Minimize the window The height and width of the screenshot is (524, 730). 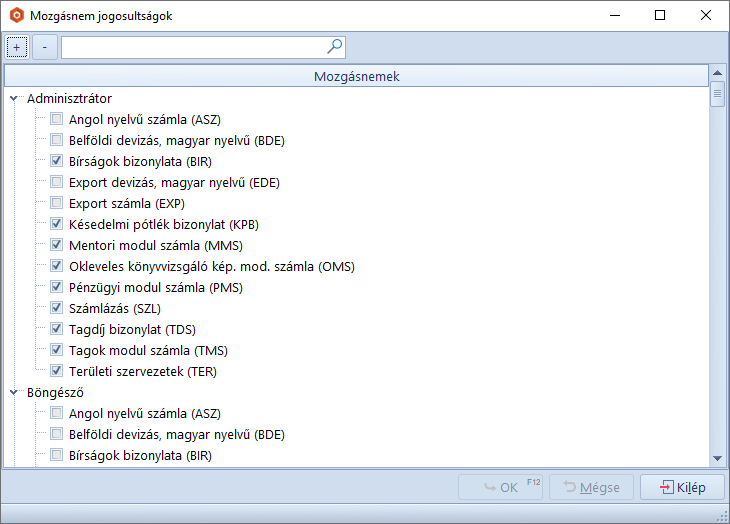pyautogui.click(x=614, y=16)
